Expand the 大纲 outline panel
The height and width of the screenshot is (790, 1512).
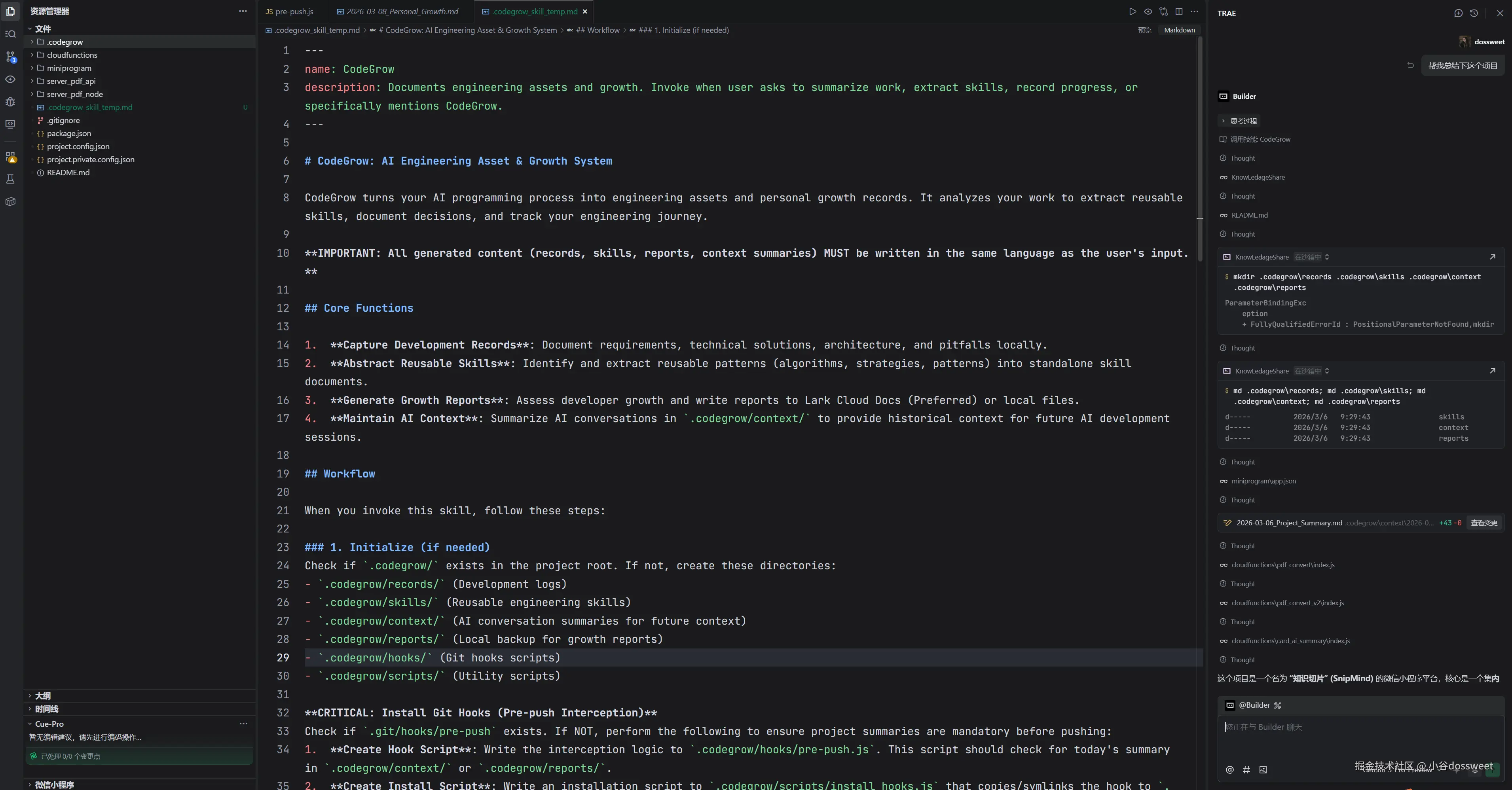point(42,695)
